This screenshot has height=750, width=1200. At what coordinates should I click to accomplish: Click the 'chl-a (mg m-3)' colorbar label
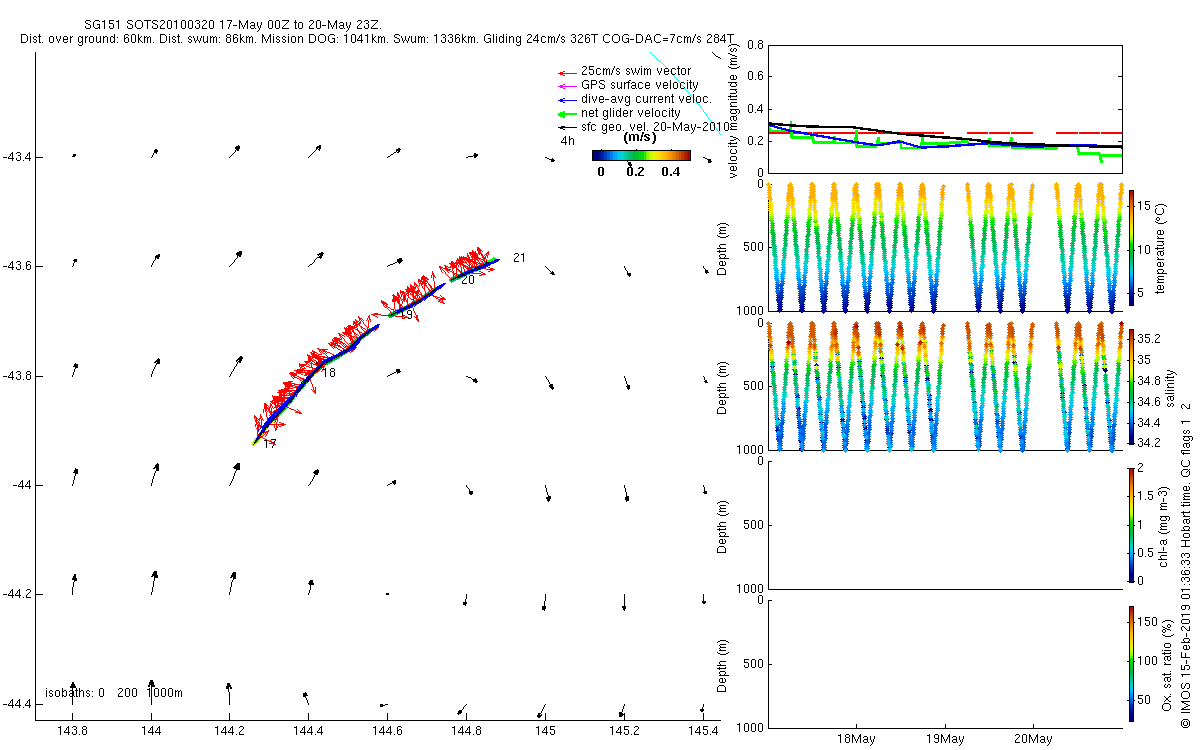click(x=1164, y=526)
